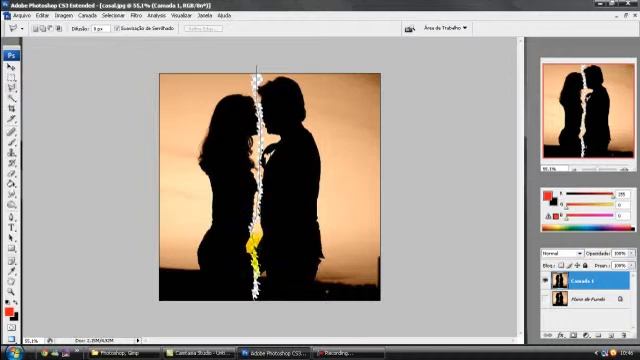Click foreground swatch in Color panel
Image resolution: width=640 pixels, height=360 pixels.
tap(547, 196)
